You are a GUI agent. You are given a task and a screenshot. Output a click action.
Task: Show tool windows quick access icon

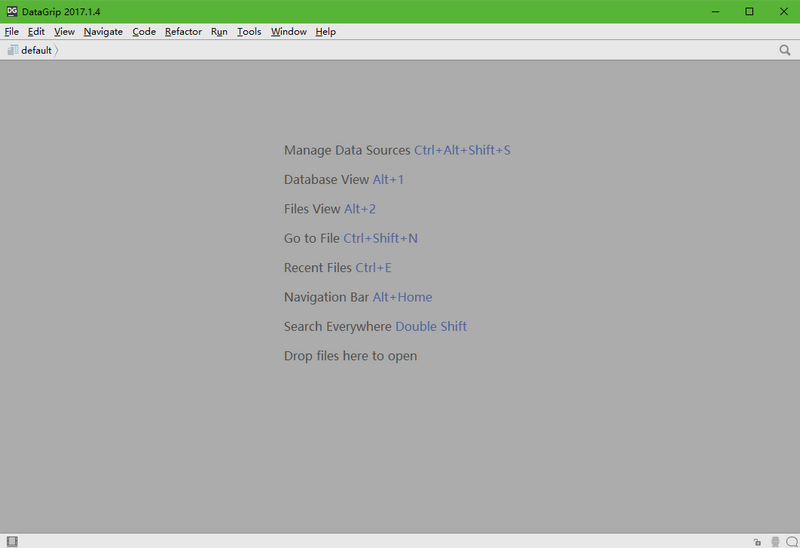(x=12, y=541)
